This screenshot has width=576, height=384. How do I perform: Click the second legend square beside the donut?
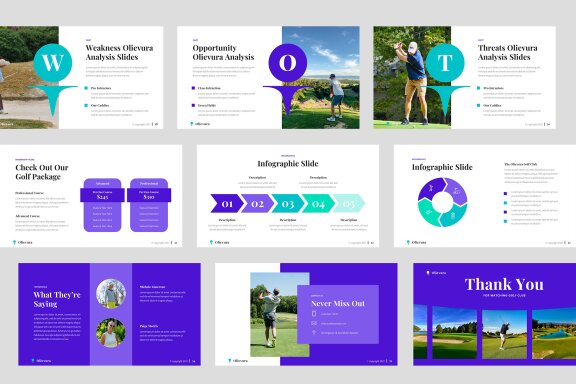pos(505,203)
